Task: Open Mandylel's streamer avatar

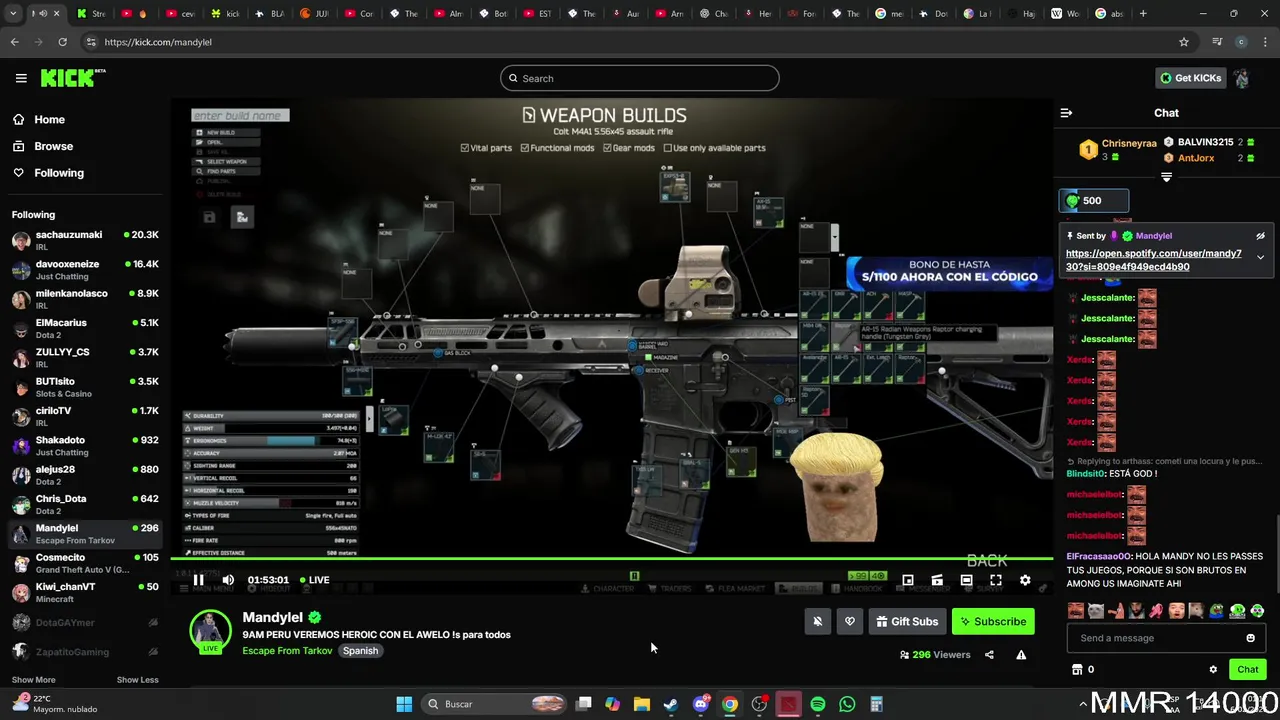Action: coord(210,631)
